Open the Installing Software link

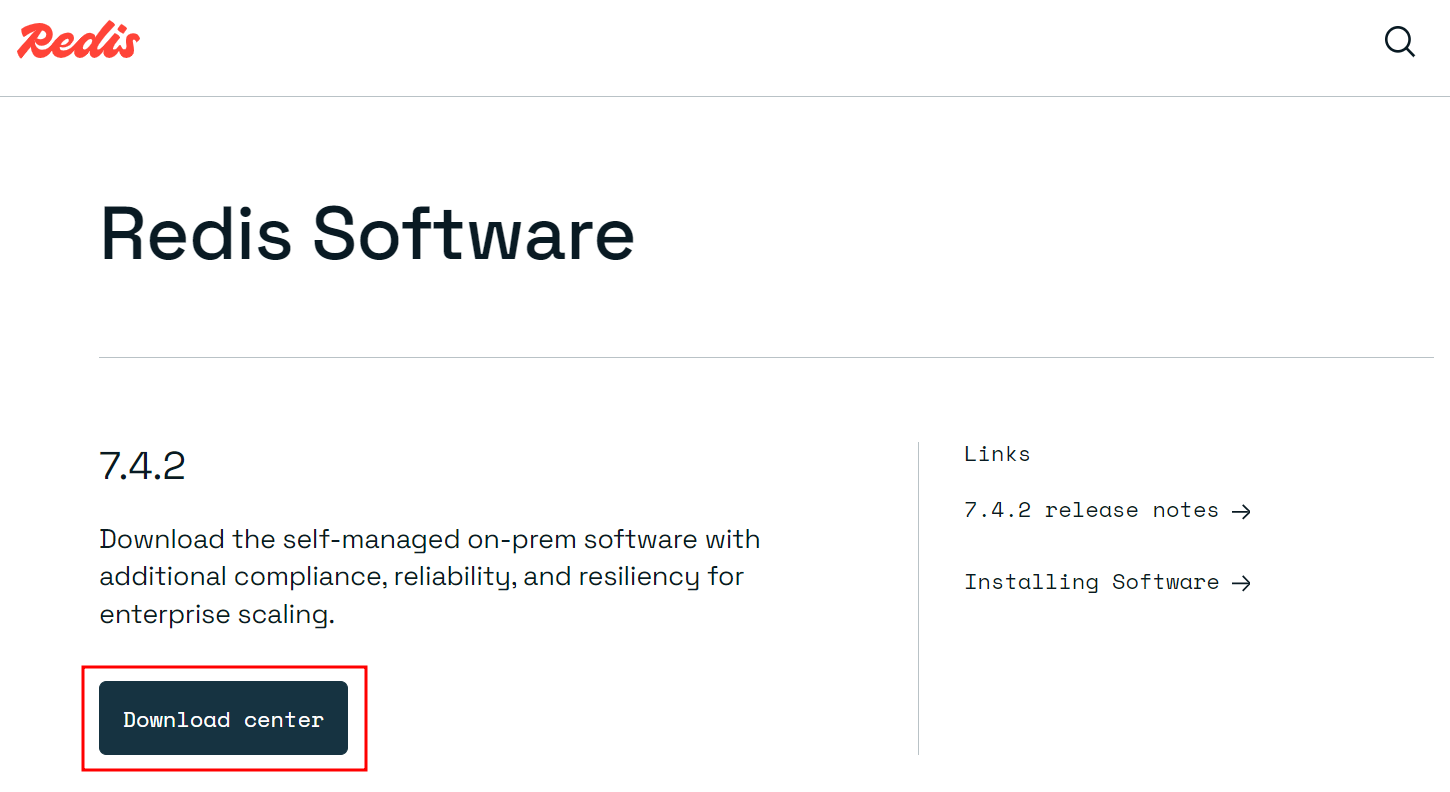click(x=1107, y=583)
